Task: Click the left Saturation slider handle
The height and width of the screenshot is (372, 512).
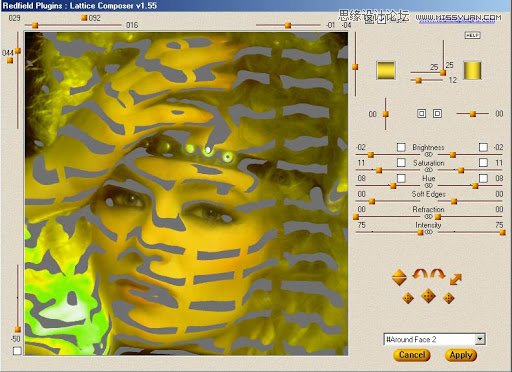Action: tap(379, 170)
